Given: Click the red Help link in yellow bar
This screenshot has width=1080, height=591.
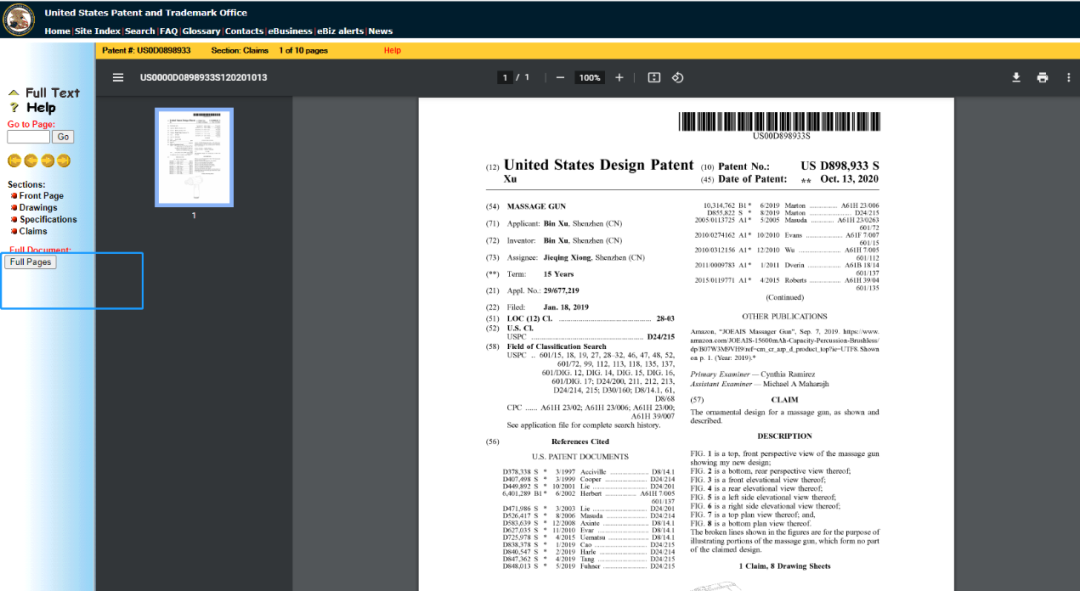Looking at the screenshot, I should [393, 50].
